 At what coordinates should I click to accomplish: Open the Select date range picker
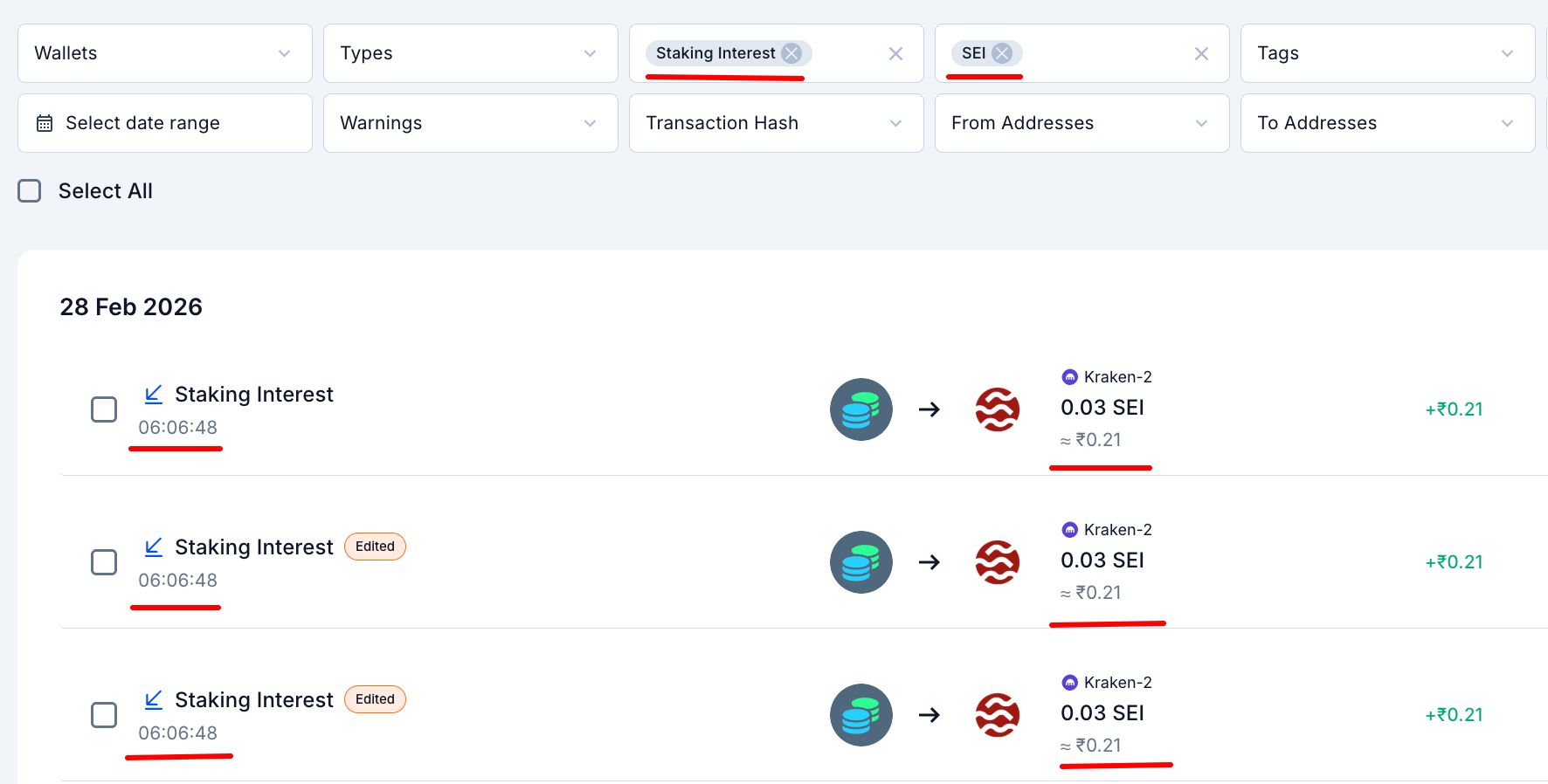click(x=165, y=123)
